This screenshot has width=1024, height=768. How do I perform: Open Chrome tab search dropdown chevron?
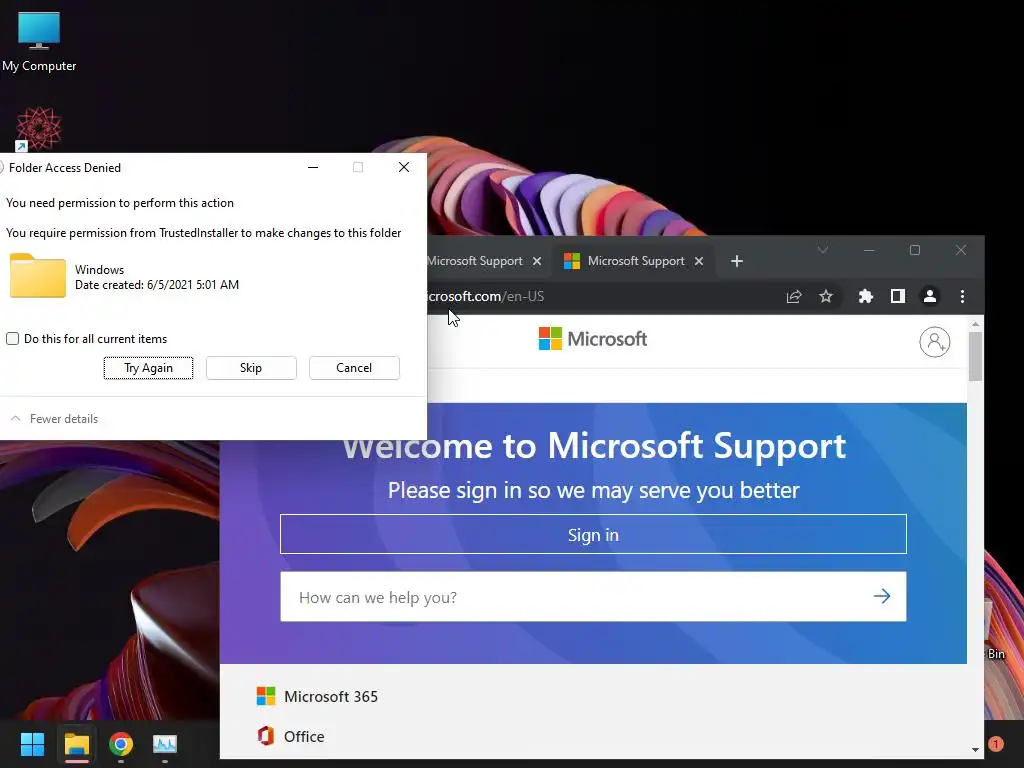click(823, 250)
